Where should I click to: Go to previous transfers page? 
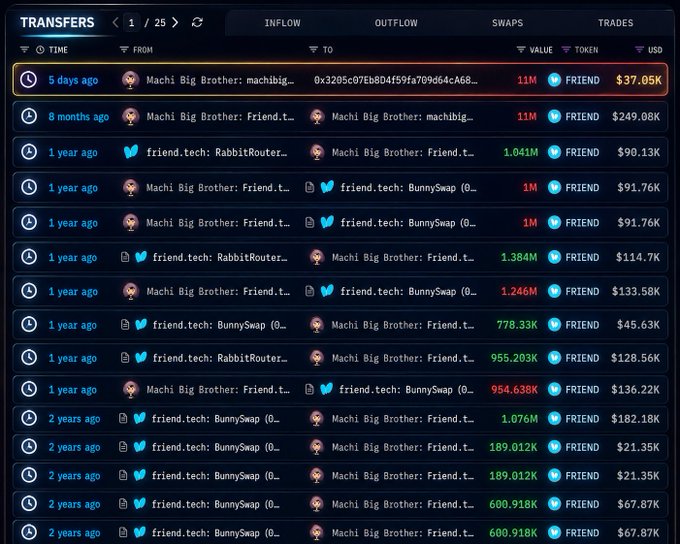[x=115, y=23]
